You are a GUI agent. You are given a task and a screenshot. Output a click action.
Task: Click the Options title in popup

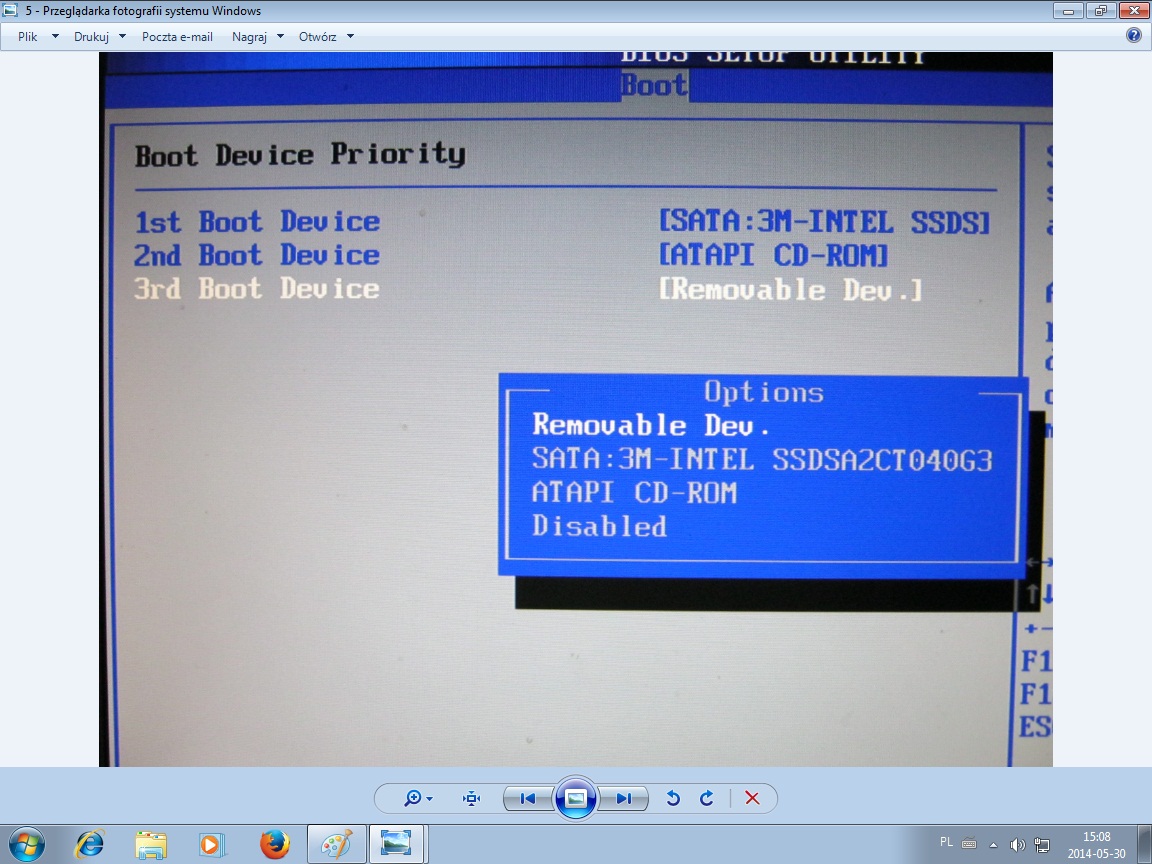(764, 392)
